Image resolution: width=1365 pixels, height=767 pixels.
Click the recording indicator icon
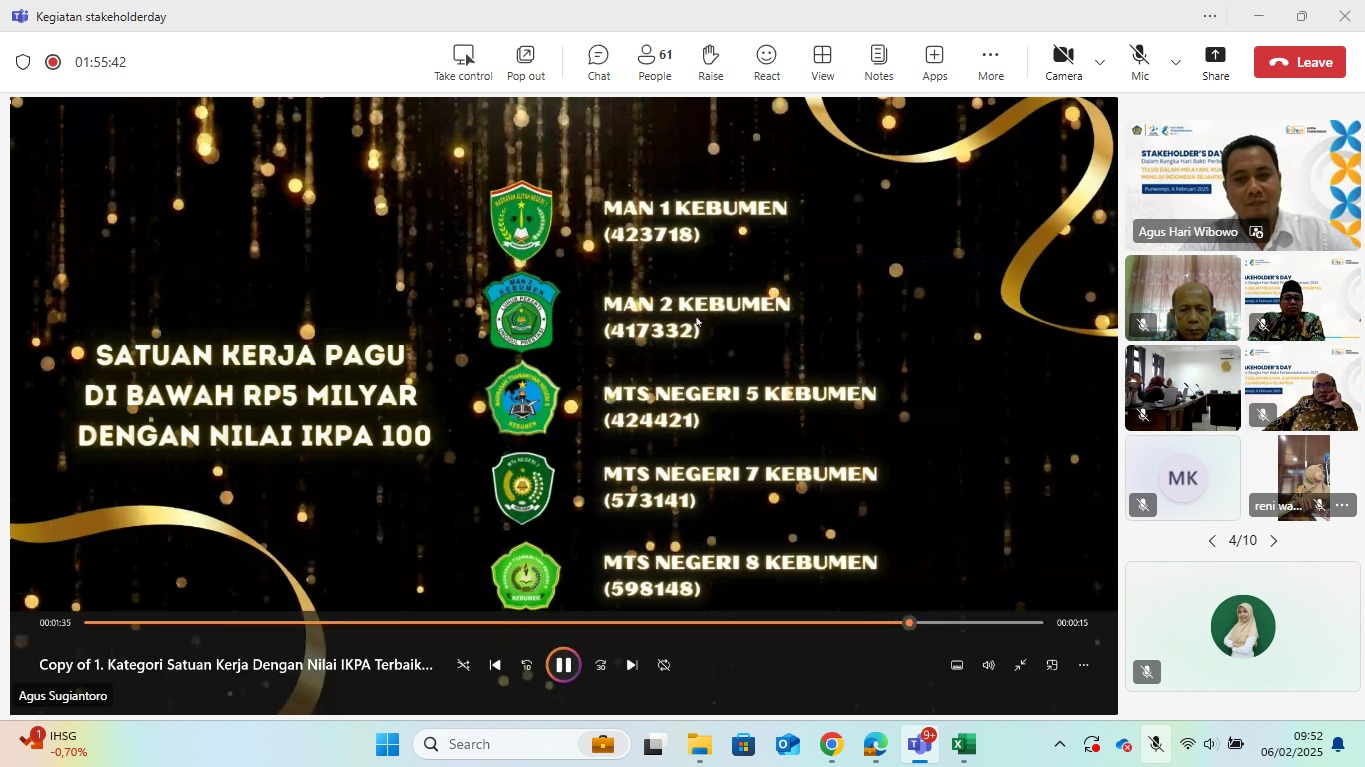coord(53,62)
